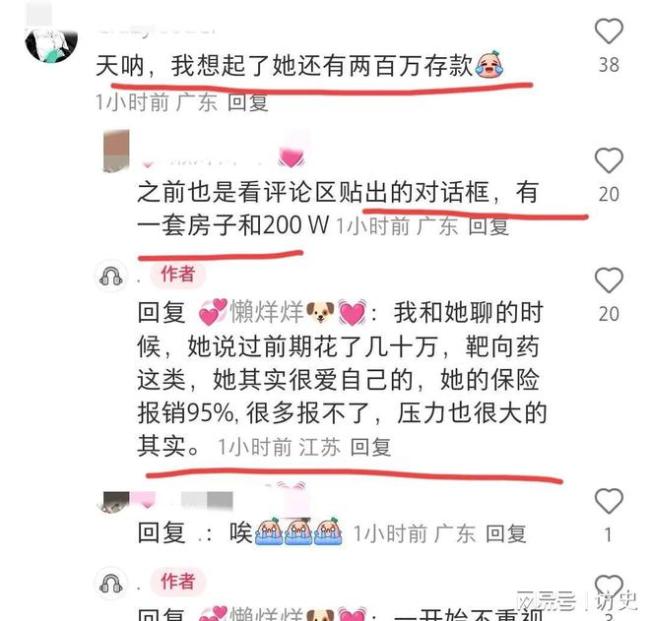
Task: Like the author's reply about insurance reimbursement
Action: [x=609, y=280]
